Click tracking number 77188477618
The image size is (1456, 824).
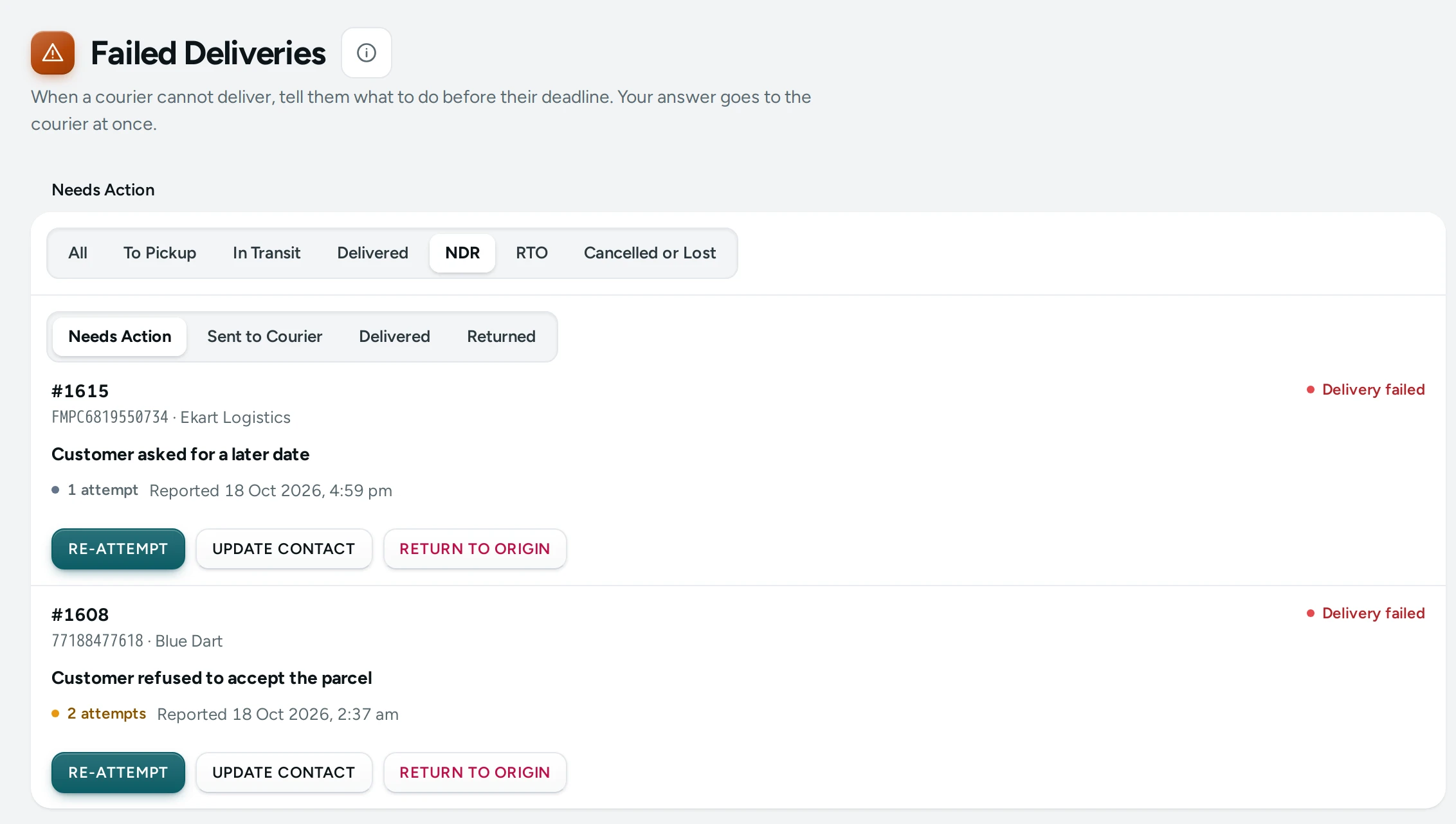(x=97, y=641)
